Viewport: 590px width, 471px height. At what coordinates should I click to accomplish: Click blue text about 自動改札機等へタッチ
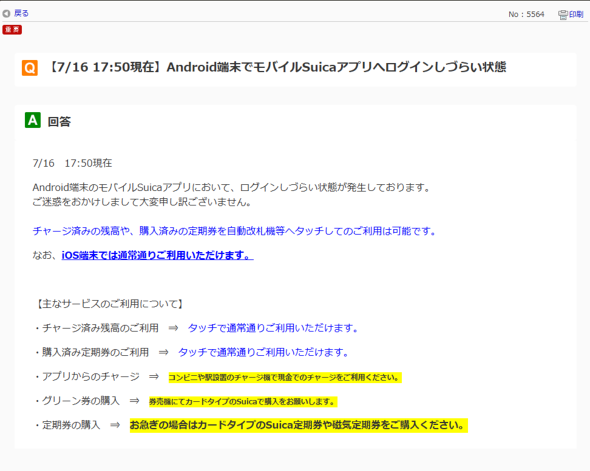coord(234,231)
